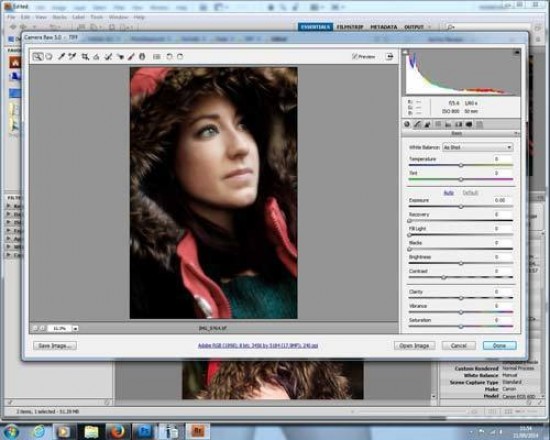Viewport: 550px width, 440px height.
Task: Click the Exposure value input field
Action: coord(502,200)
